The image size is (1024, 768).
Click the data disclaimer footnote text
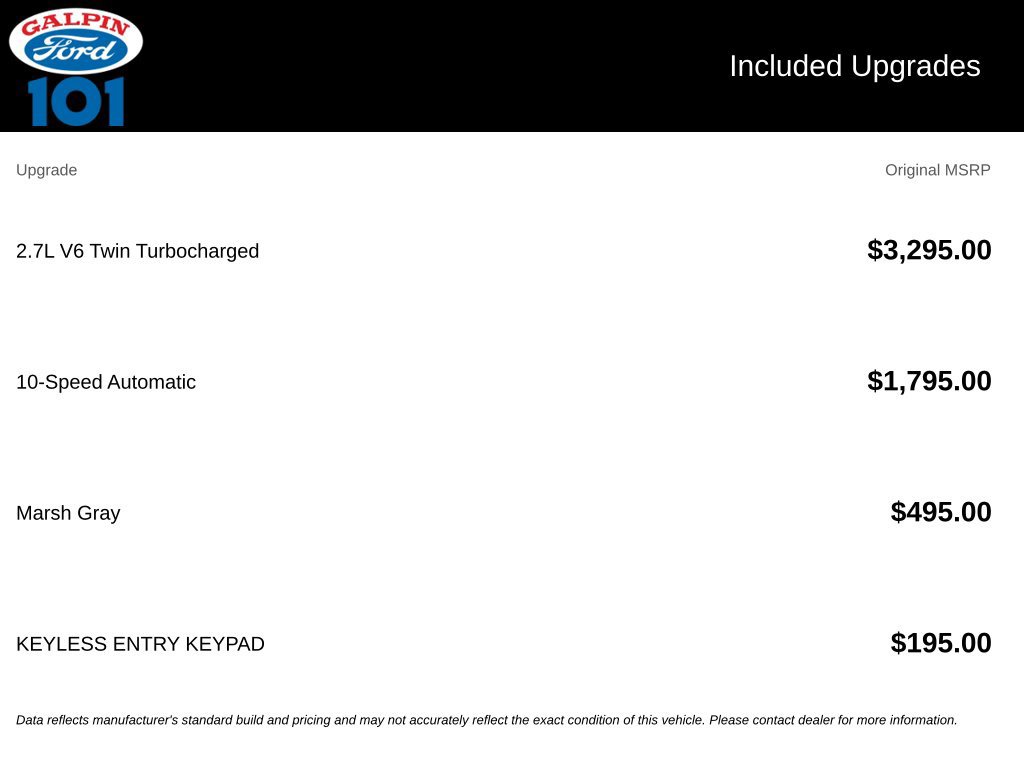point(487,720)
